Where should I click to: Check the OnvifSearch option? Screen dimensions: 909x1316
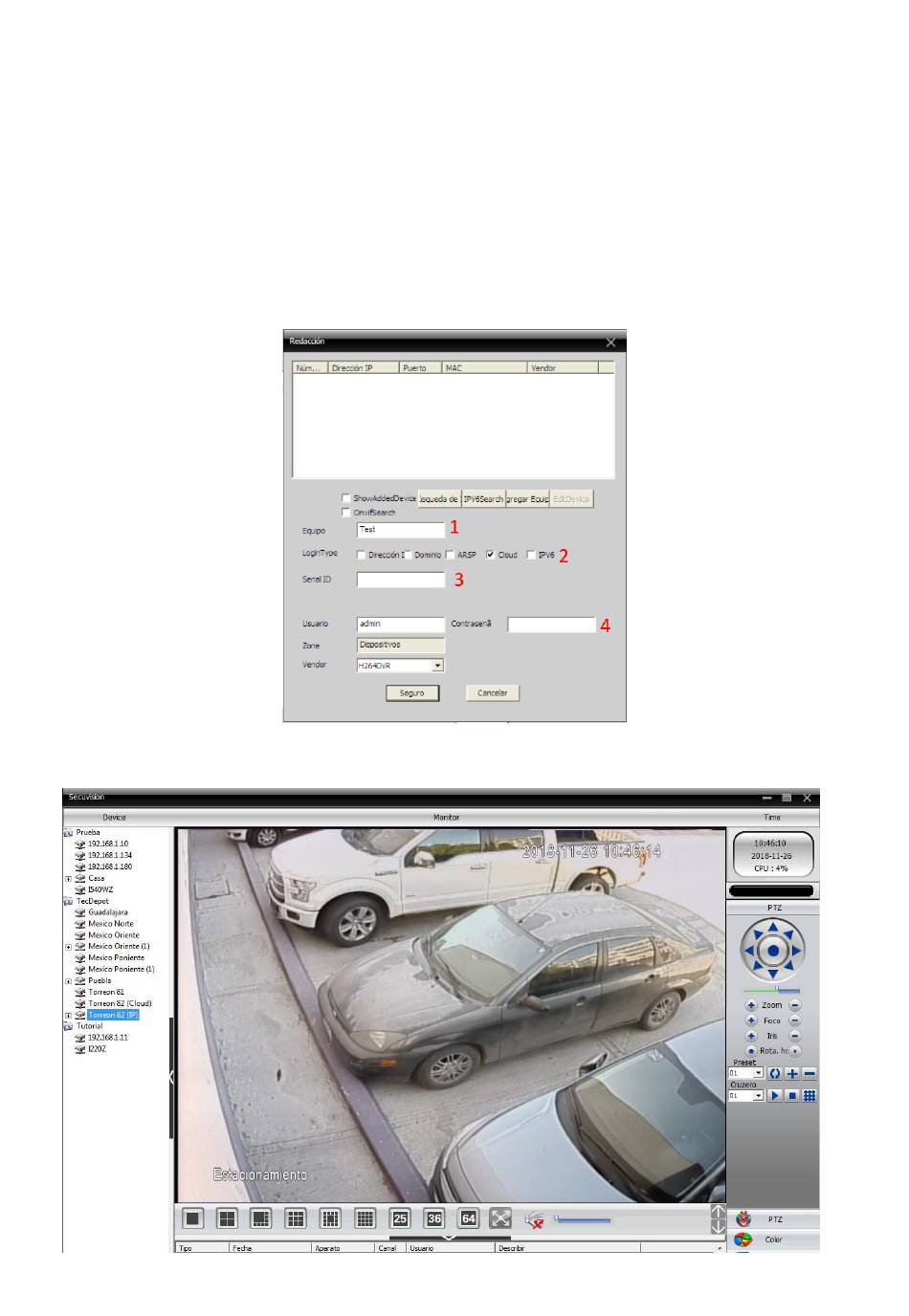pos(346,513)
